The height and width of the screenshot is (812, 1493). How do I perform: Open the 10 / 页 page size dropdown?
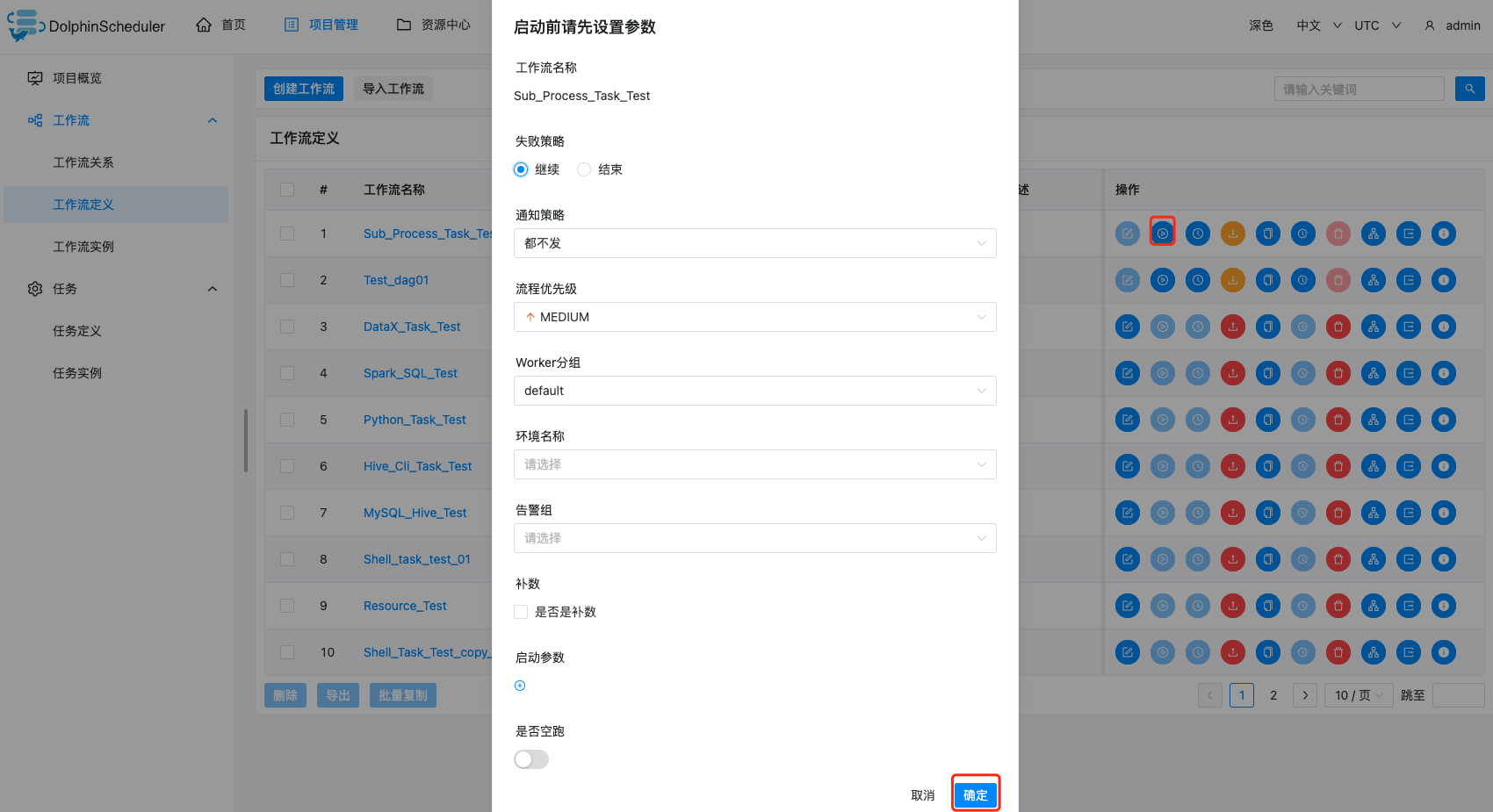[x=1360, y=695]
